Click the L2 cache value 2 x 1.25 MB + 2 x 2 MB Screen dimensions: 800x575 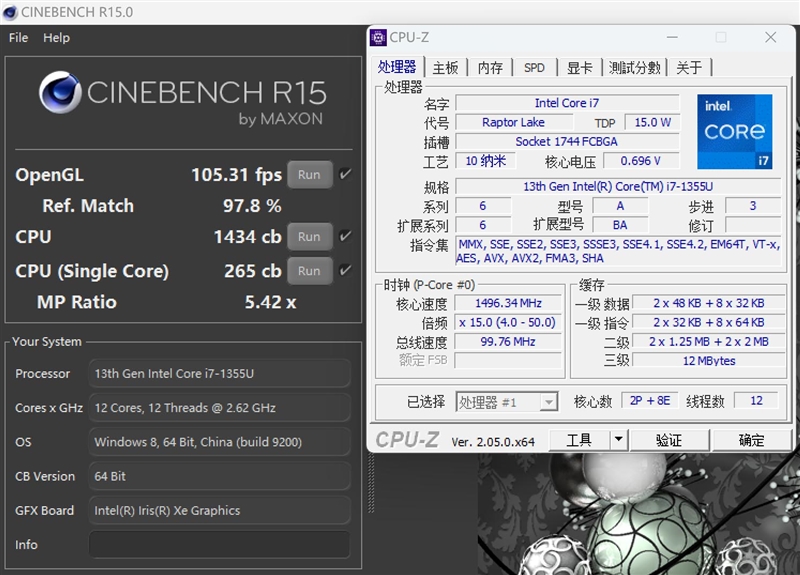point(709,341)
